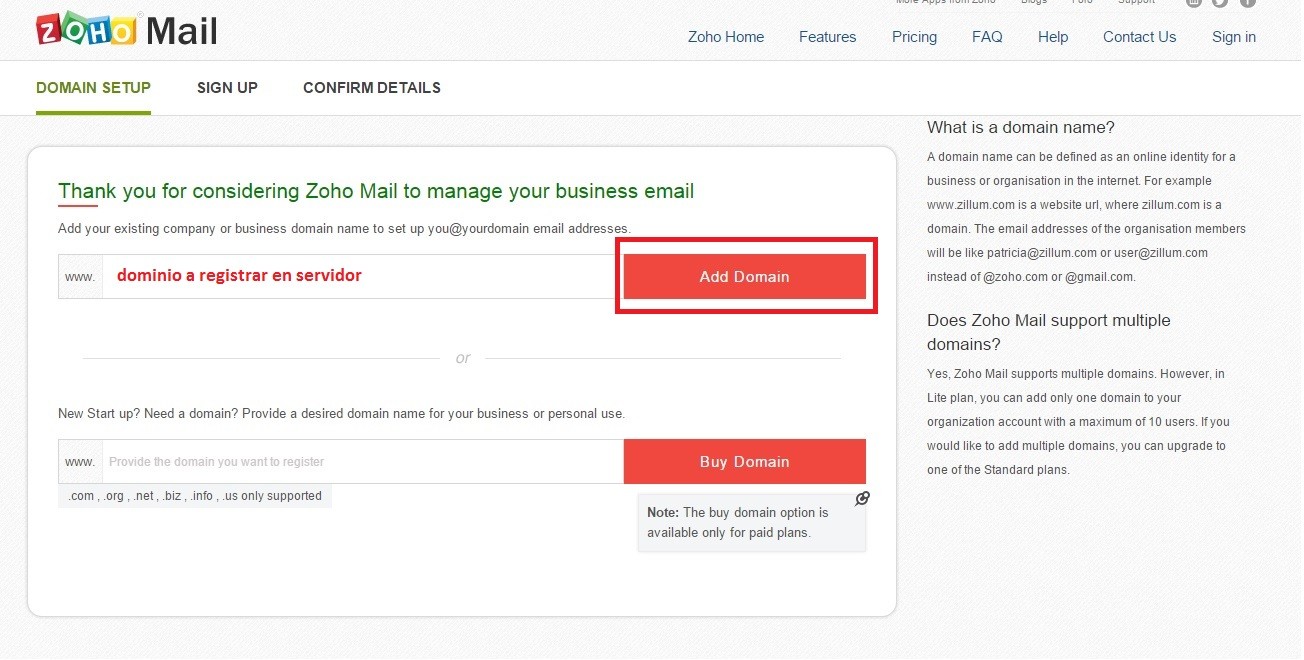
Task: Open the Facebook social icon
Action: 1247,2
